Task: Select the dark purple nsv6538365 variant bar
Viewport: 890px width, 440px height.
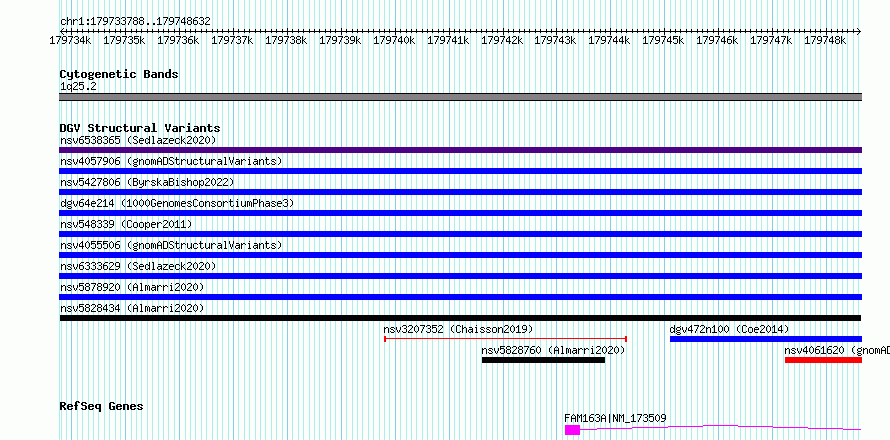Action: pos(460,150)
